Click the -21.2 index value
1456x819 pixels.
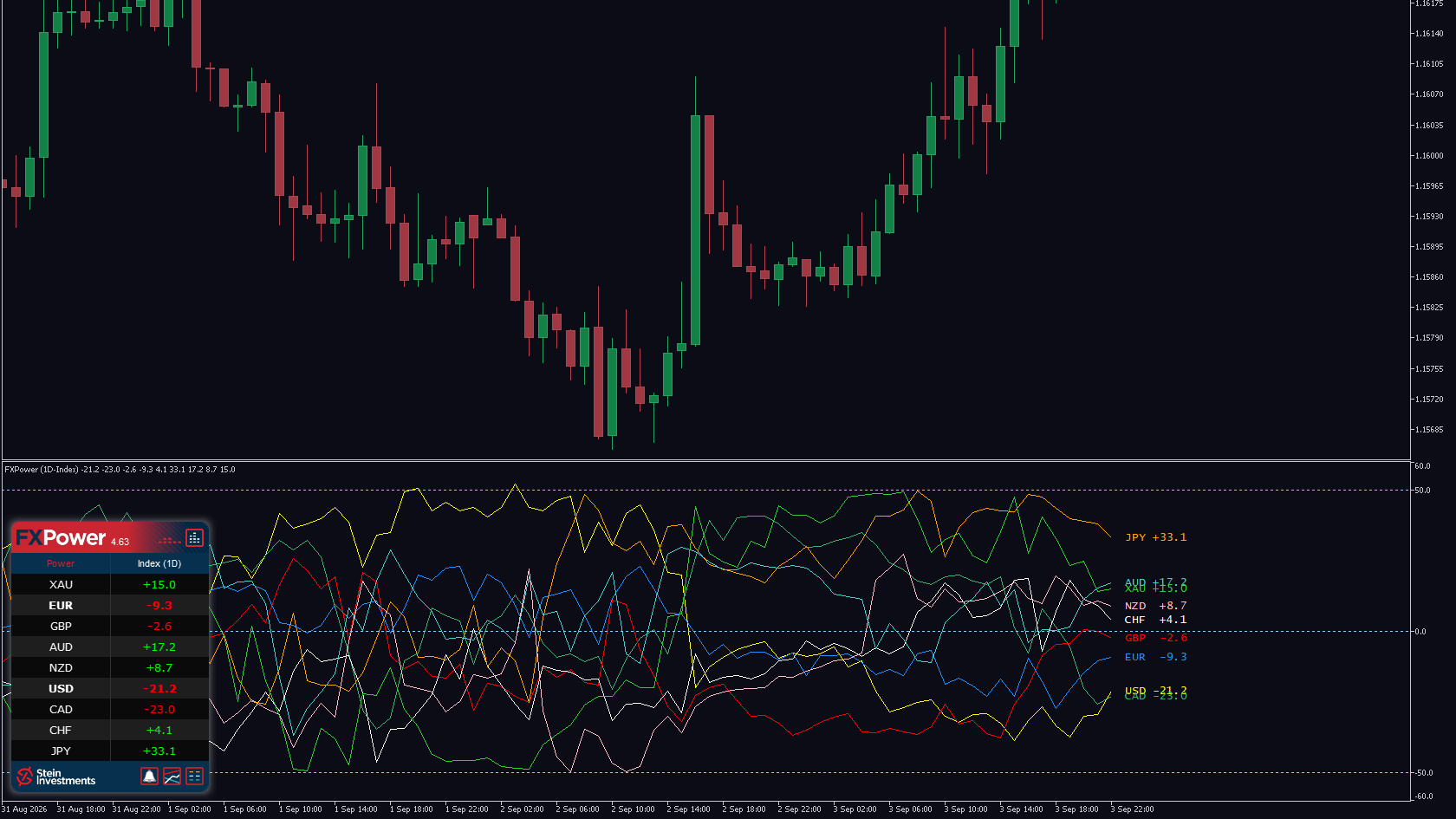159,688
